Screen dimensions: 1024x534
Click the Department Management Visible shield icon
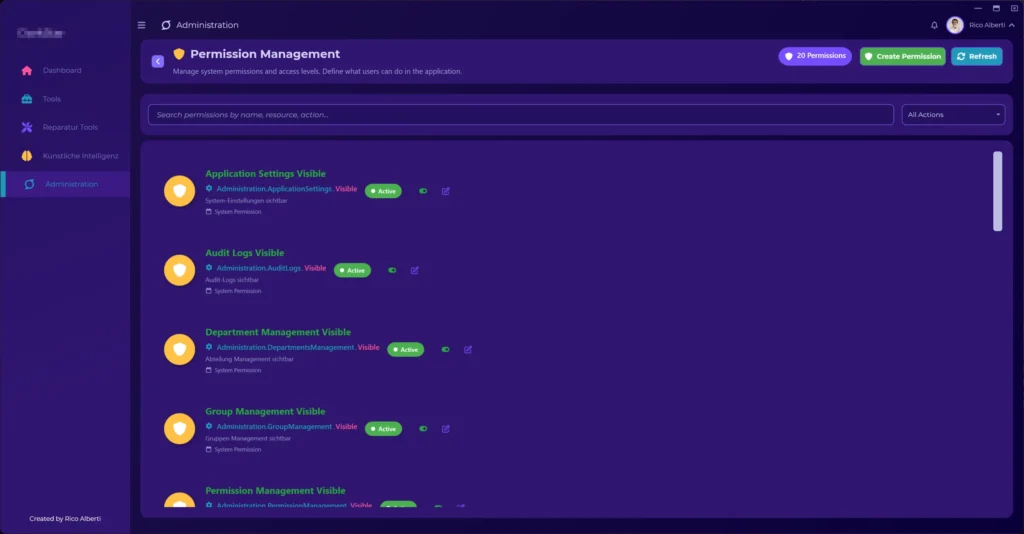coord(180,349)
